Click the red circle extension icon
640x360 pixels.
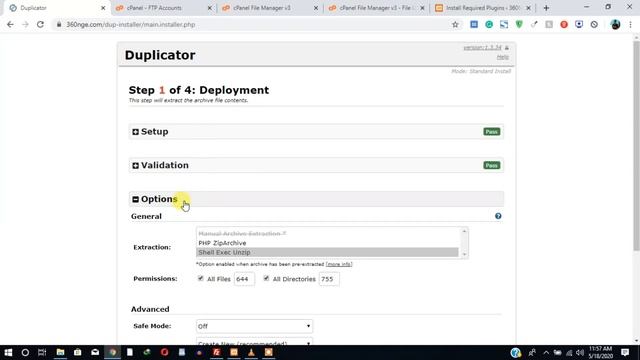pyautogui.click(x=564, y=24)
